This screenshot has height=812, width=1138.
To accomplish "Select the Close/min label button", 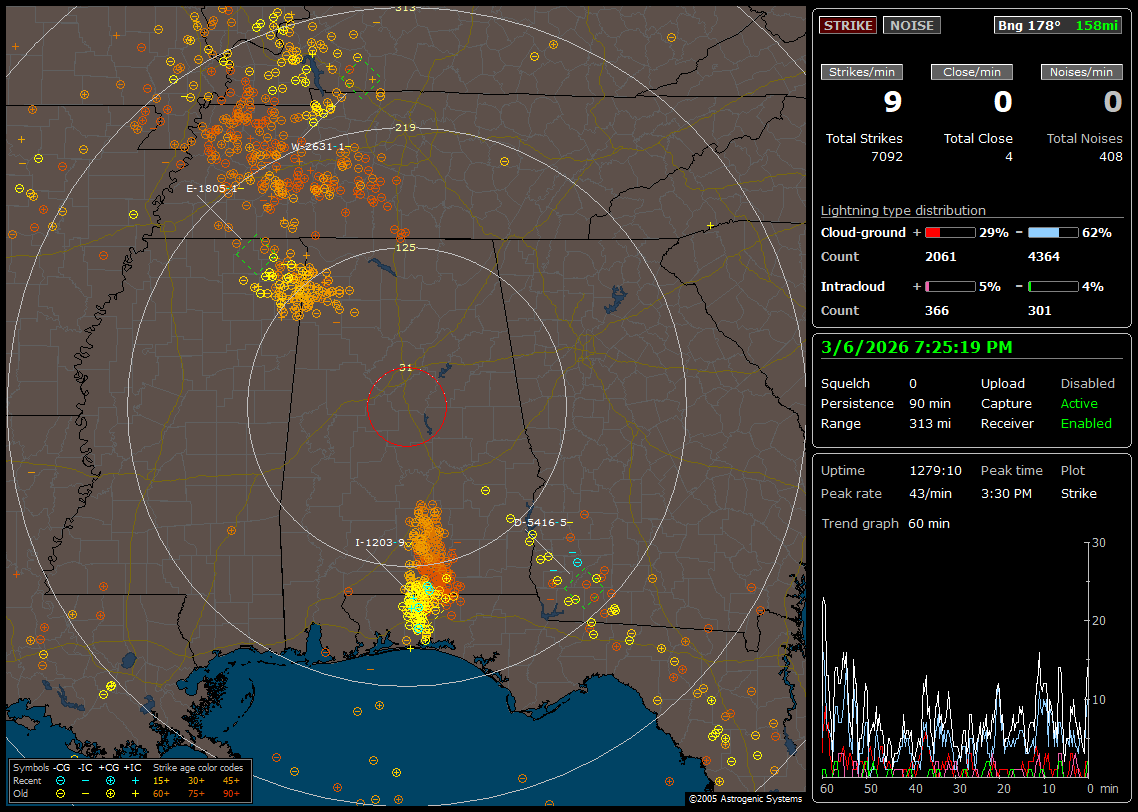I will click(972, 72).
